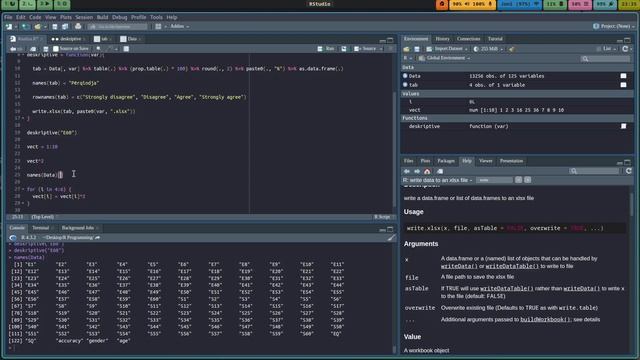Switch to the Terminal tab
Screen dimensions: 640x360
40,228
